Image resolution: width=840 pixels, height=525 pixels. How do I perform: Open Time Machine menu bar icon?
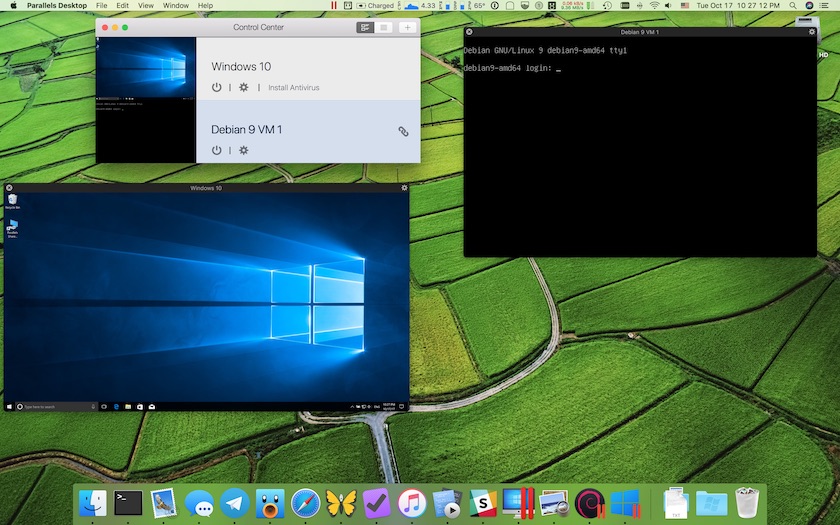607,5
